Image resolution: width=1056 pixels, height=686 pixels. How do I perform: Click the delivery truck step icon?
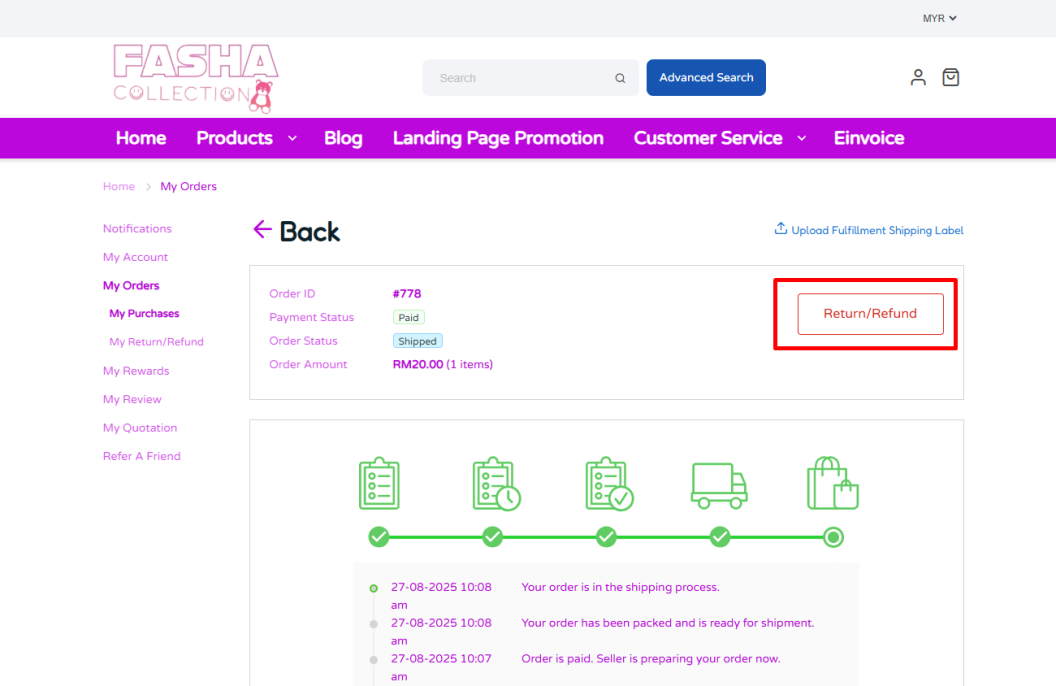(x=719, y=484)
